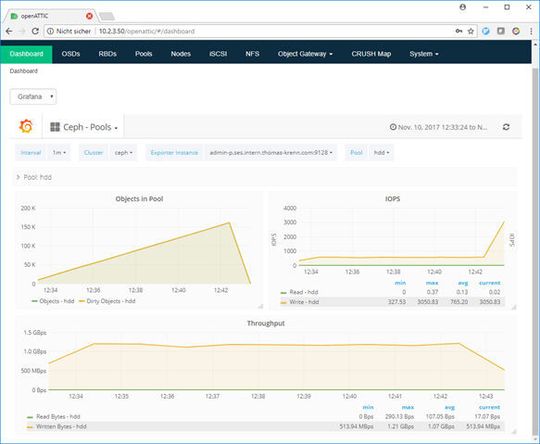Click the dashboard grid icon beside Ceph - Pools

click(55, 127)
